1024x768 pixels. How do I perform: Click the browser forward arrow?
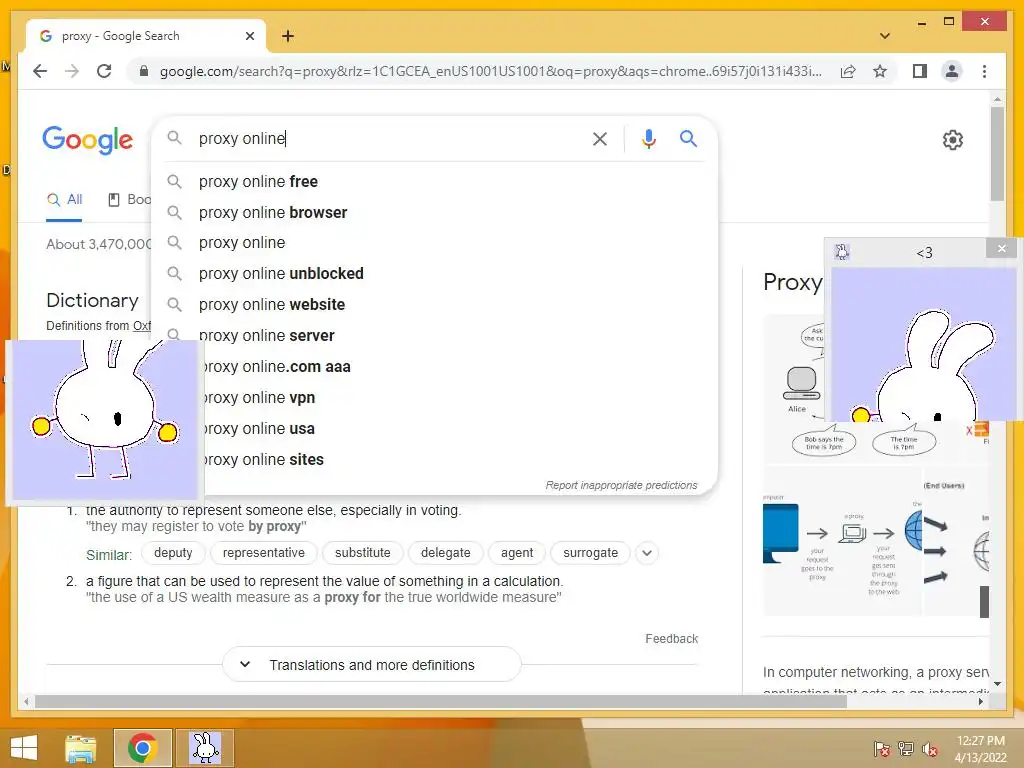coord(72,71)
